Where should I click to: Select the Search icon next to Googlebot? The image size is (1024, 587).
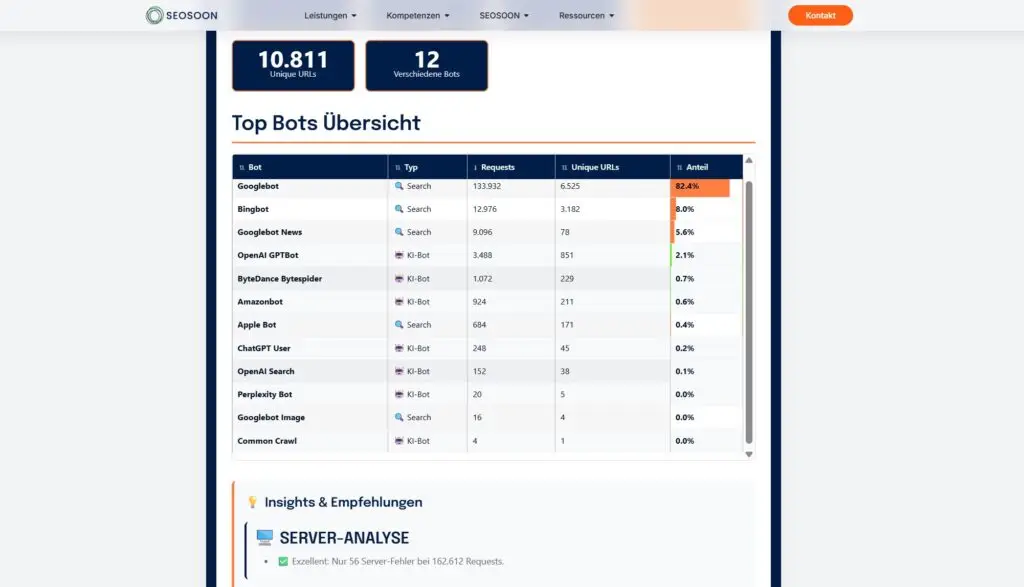[x=399, y=186]
